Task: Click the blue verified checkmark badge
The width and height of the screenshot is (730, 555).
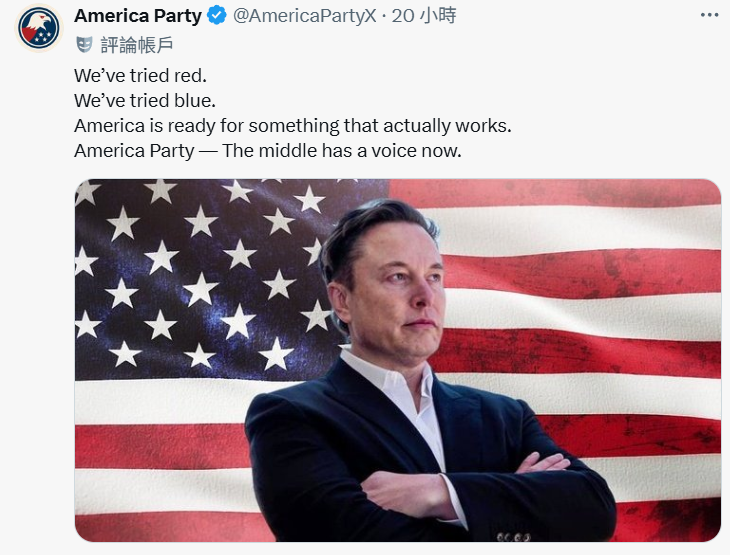Action: [216, 16]
